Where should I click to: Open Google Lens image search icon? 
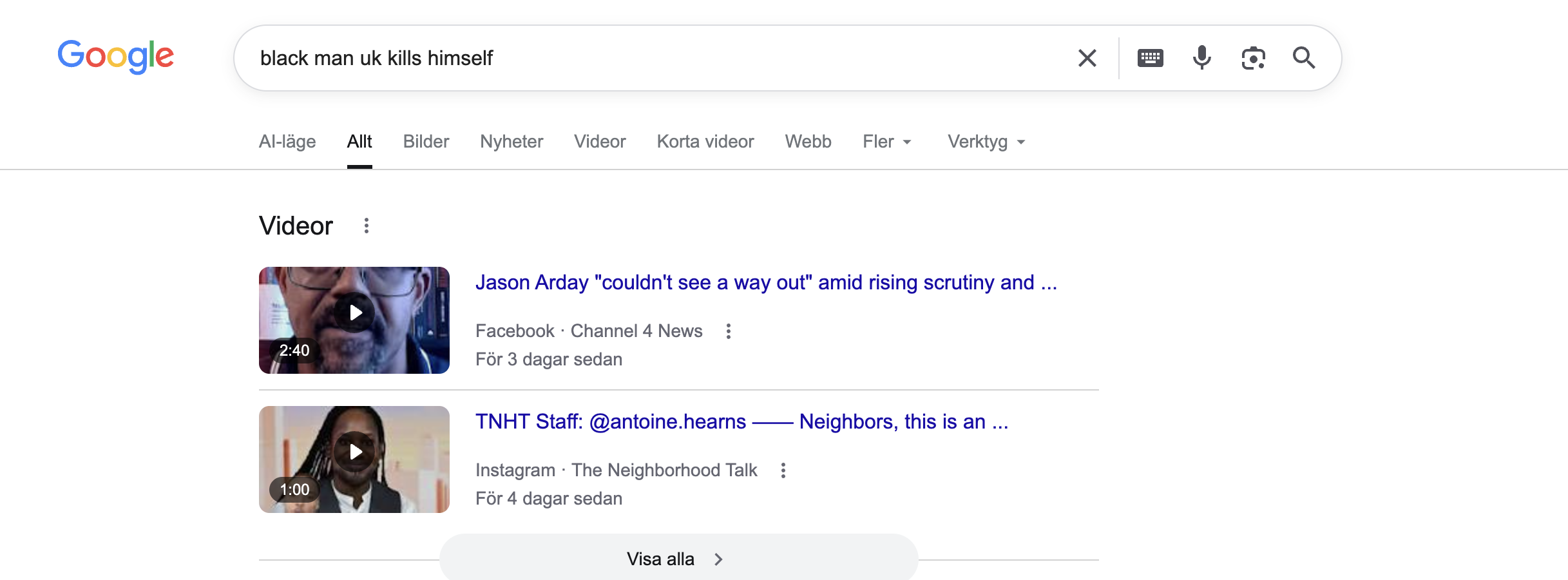click(x=1253, y=58)
